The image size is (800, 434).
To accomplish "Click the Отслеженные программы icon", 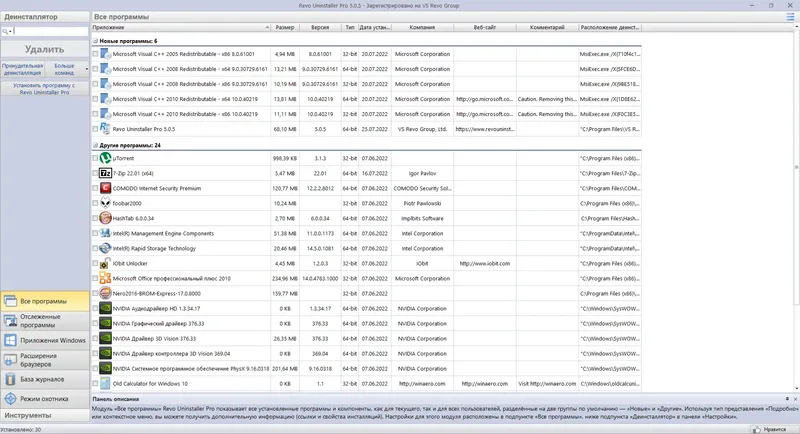I will pos(10,321).
